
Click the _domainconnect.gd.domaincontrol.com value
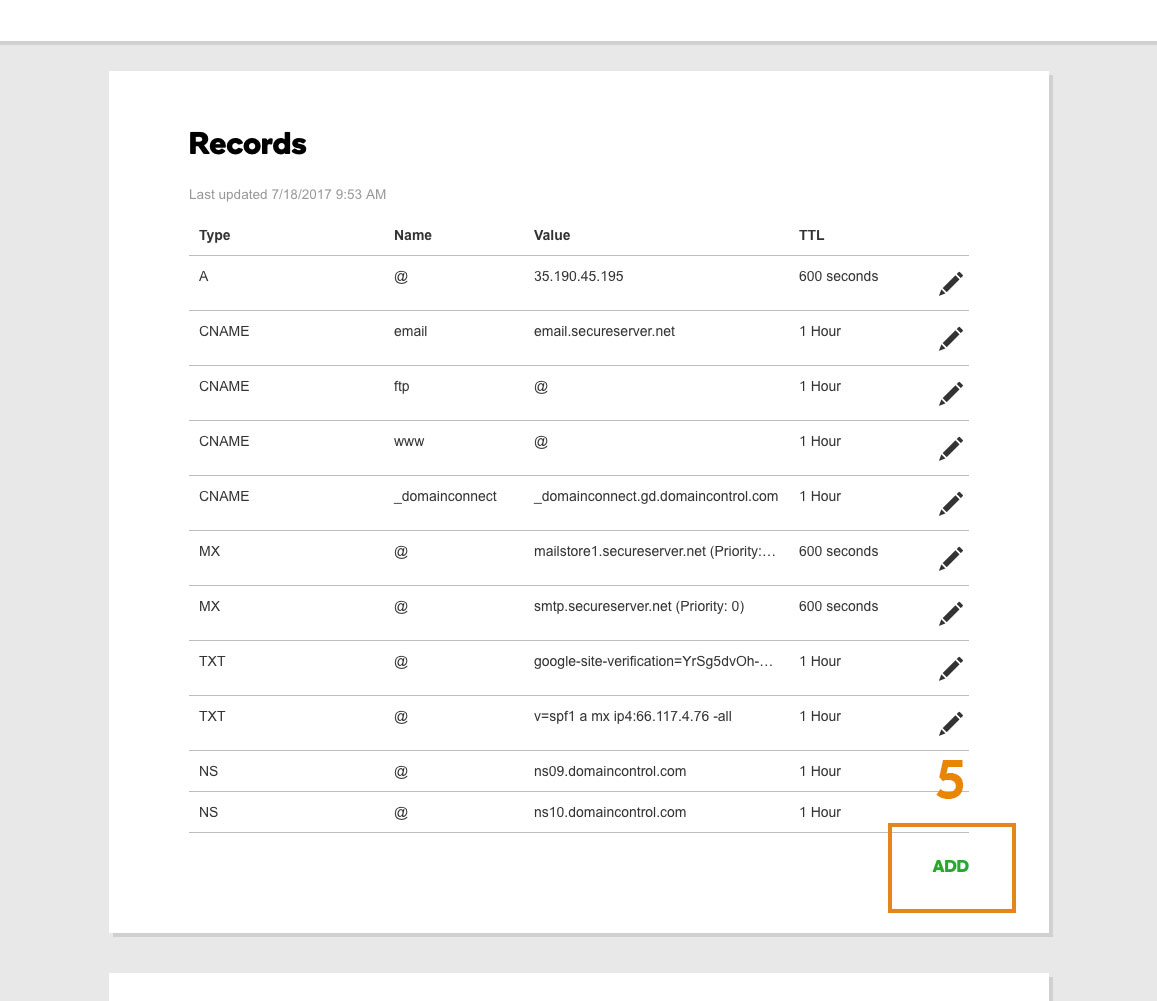[x=656, y=496]
